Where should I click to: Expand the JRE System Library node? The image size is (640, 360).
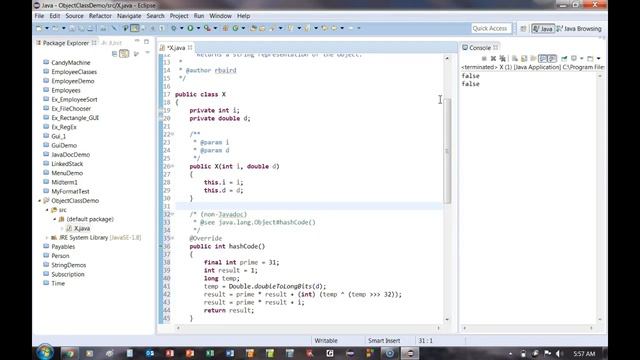(x=47, y=238)
